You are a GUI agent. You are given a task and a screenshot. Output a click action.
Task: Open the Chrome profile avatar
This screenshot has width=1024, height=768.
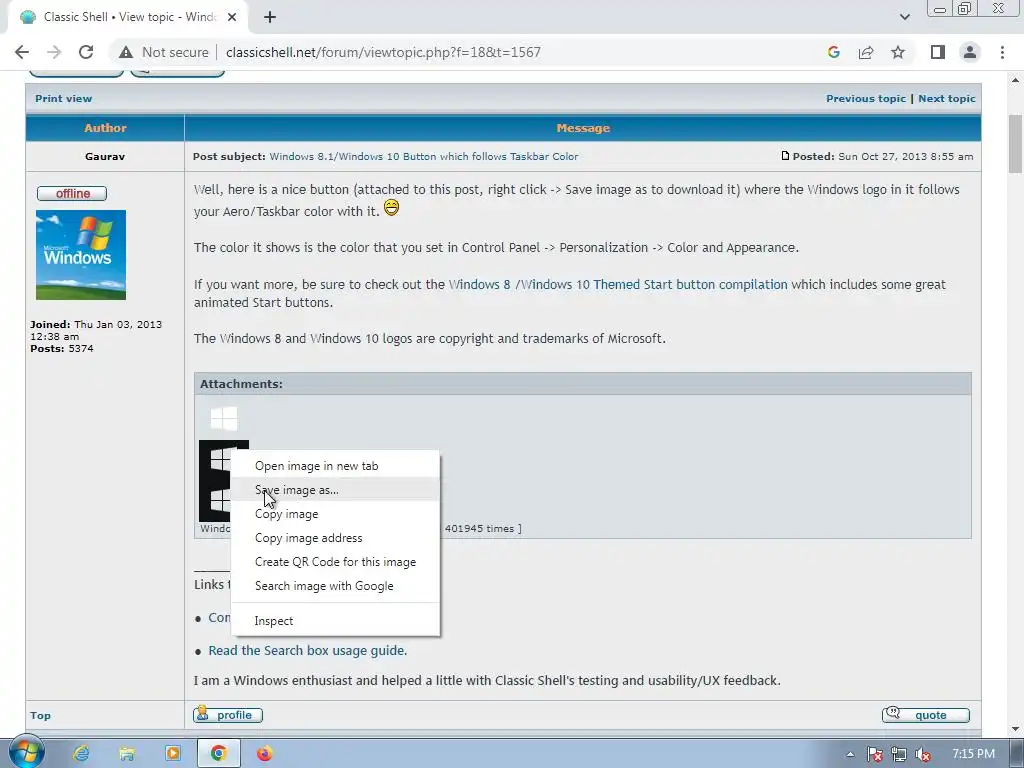[x=970, y=52]
